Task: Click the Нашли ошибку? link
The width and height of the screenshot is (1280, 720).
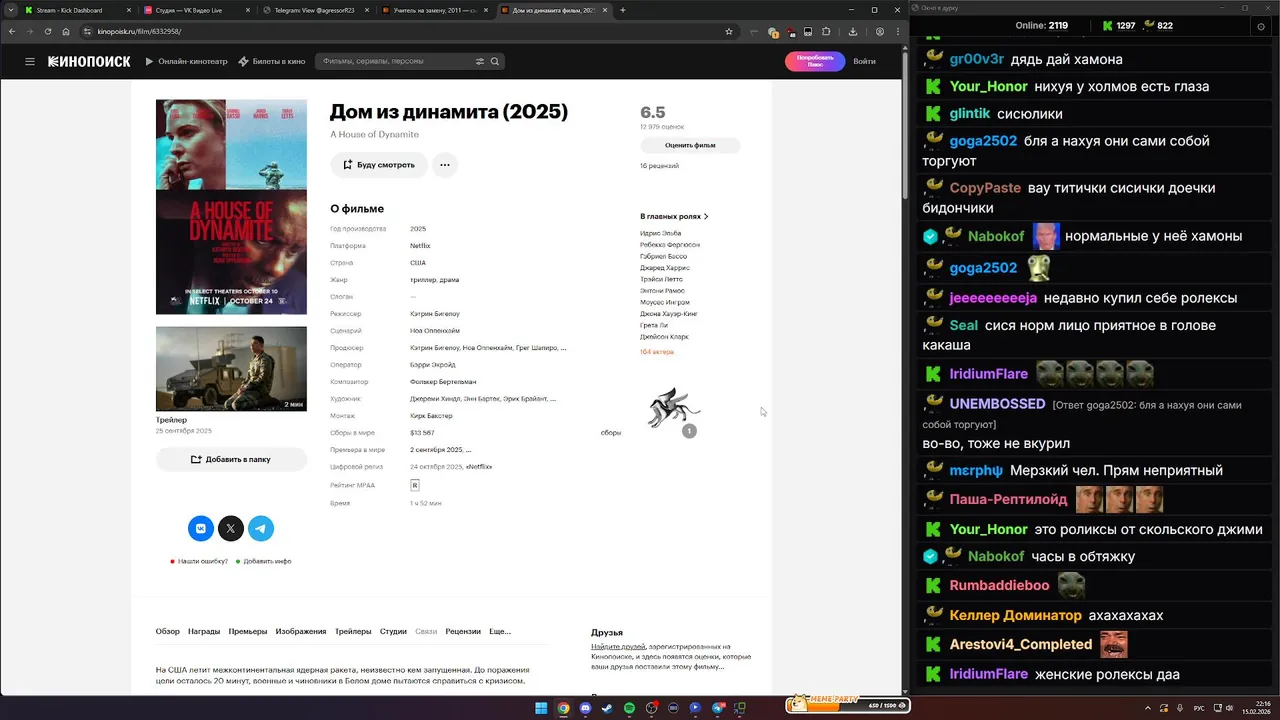Action: pos(203,561)
